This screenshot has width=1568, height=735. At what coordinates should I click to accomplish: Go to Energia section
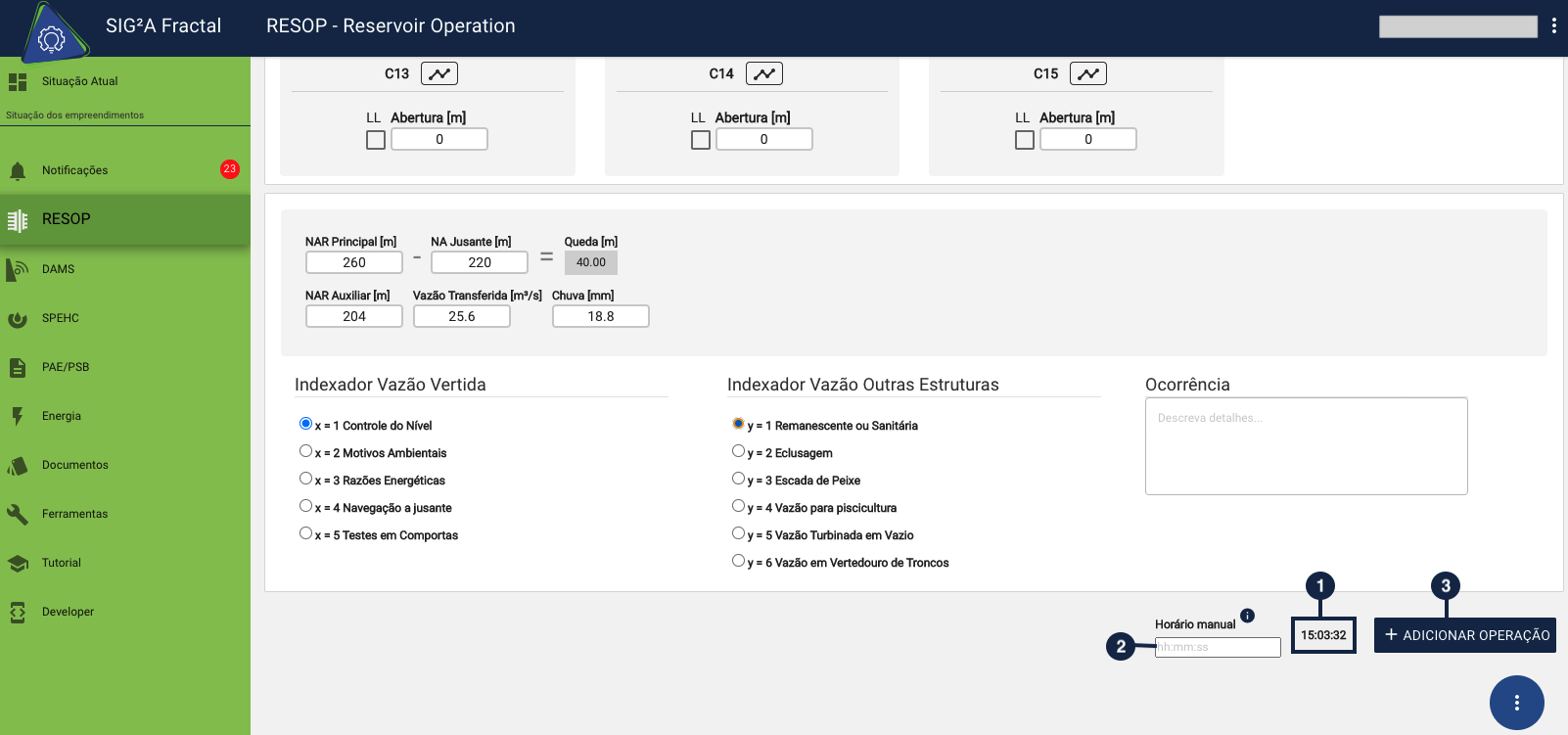125,416
